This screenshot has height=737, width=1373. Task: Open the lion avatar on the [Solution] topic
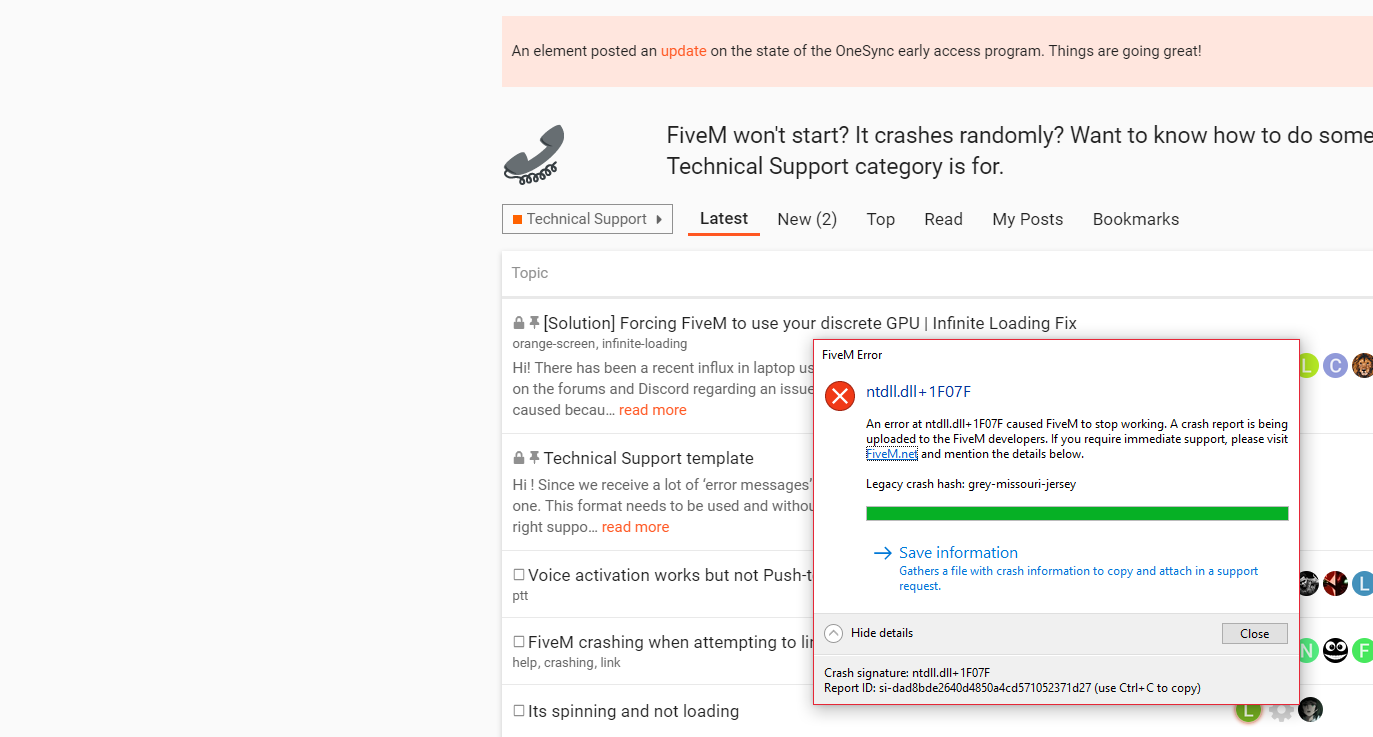point(1363,366)
